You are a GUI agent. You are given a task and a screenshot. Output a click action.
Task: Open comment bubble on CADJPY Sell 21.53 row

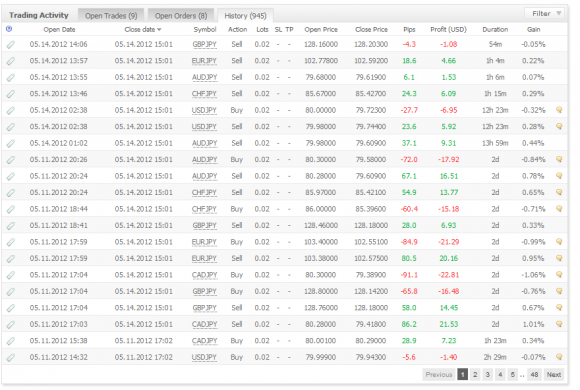(x=559, y=324)
